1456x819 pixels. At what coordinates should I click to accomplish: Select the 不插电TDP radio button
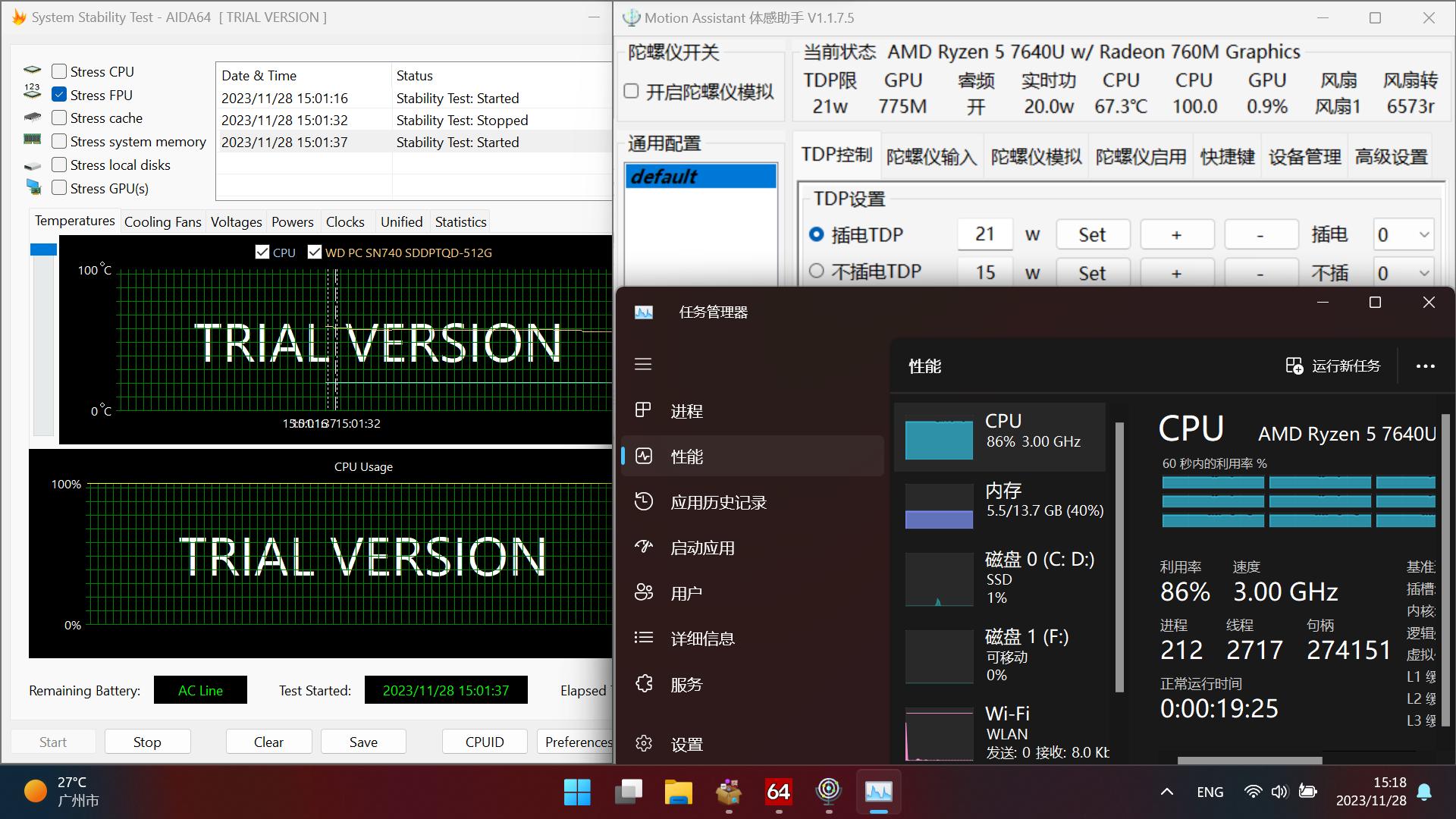pyautogui.click(x=817, y=271)
